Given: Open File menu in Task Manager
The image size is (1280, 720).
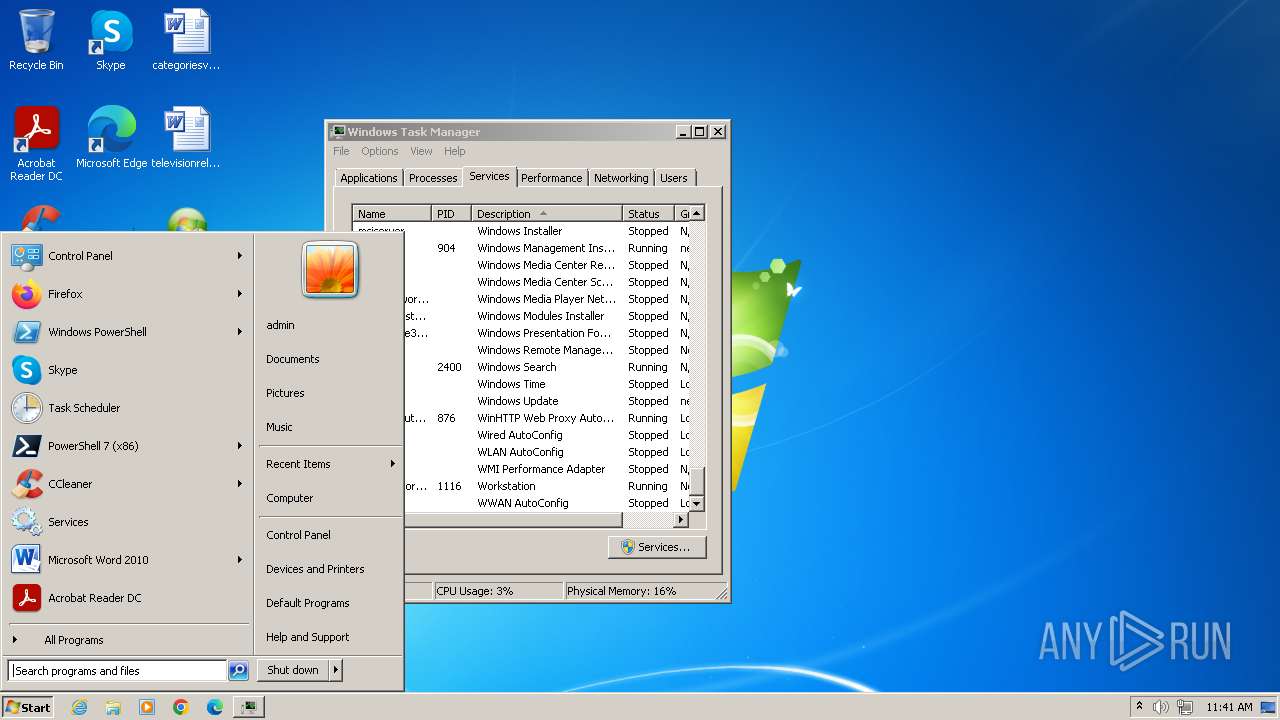Looking at the screenshot, I should pos(341,151).
